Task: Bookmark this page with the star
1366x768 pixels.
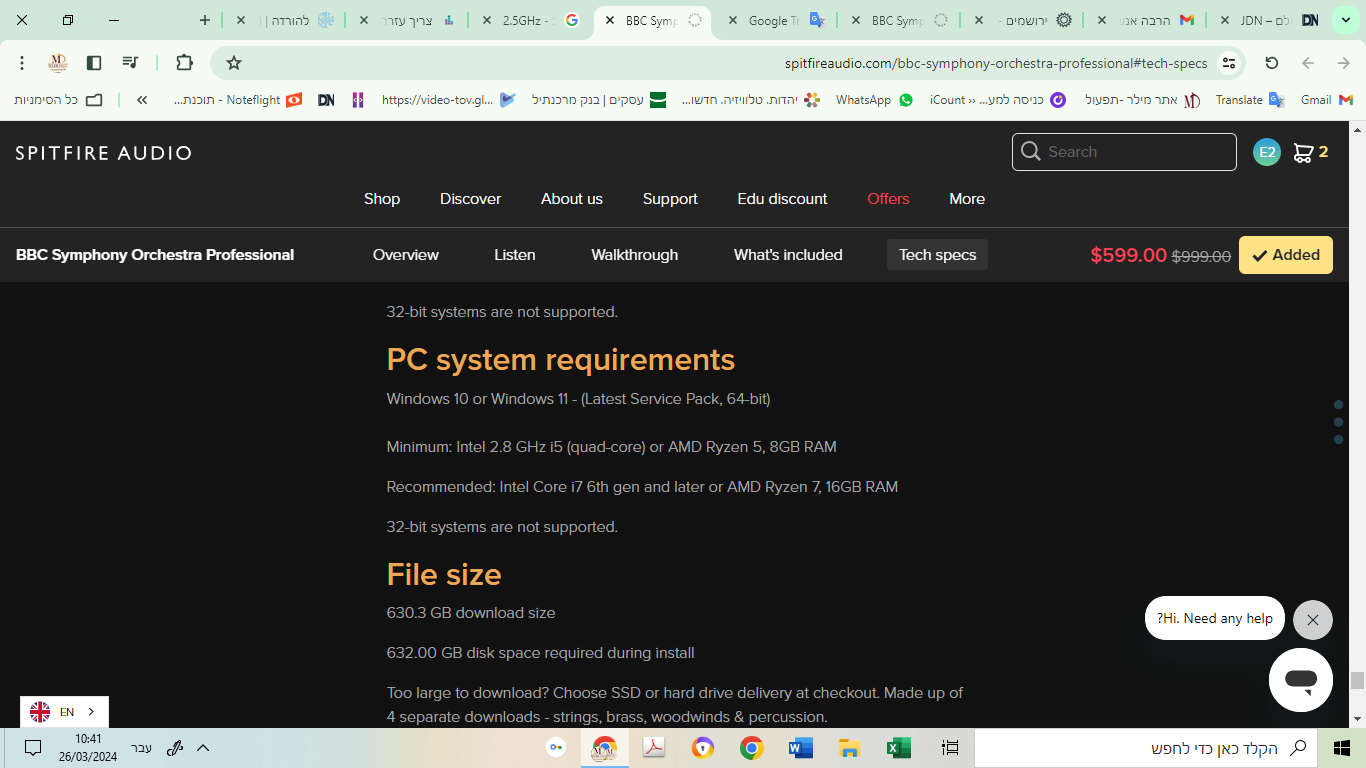Action: (x=234, y=63)
